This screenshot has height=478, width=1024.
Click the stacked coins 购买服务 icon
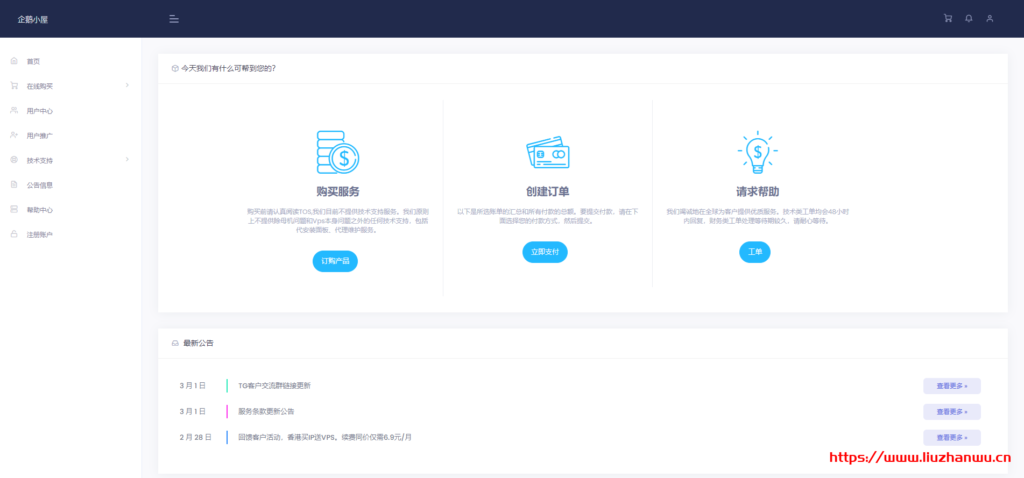click(x=337, y=152)
